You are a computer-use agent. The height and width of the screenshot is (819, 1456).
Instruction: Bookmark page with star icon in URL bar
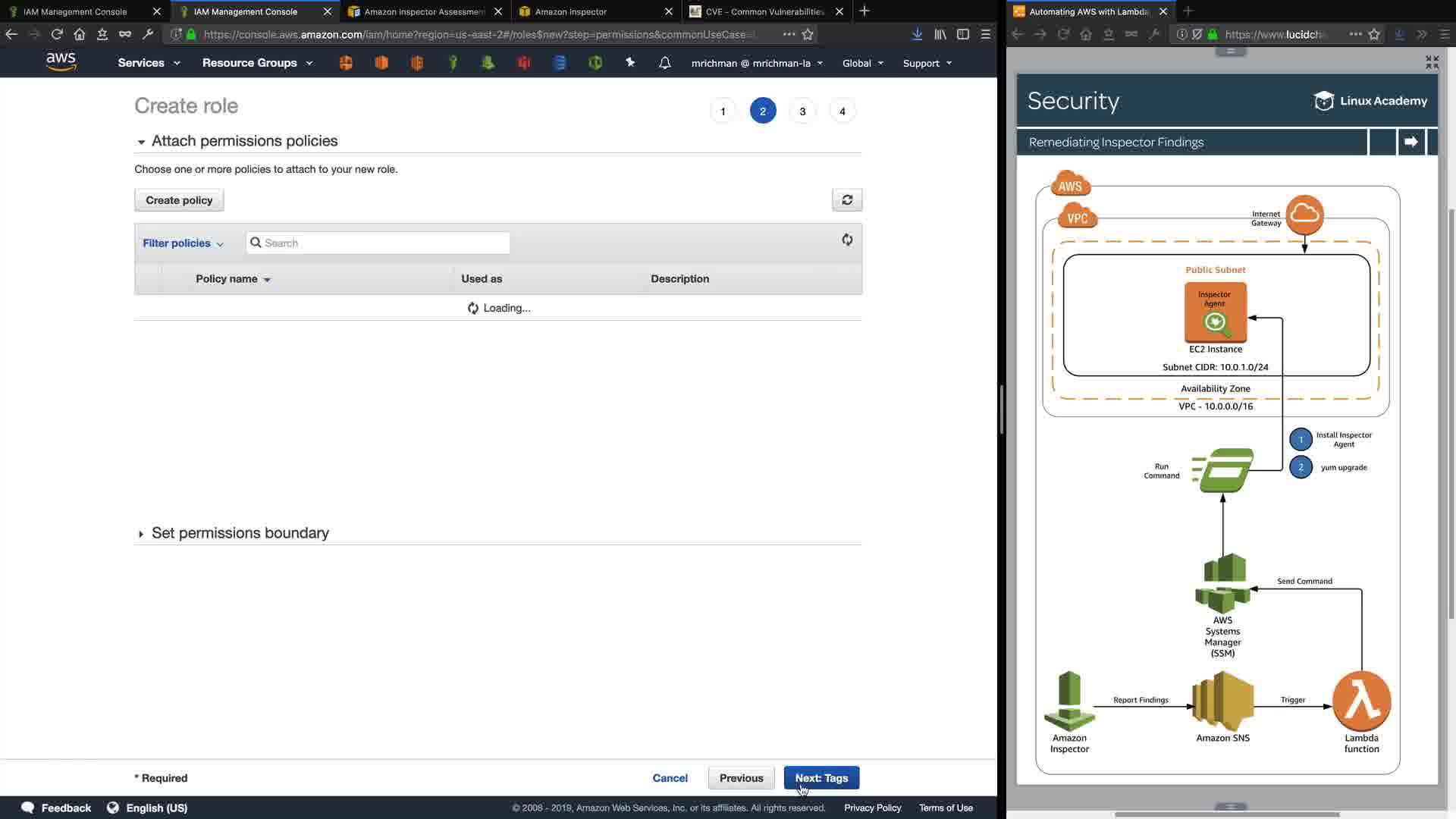(x=808, y=34)
